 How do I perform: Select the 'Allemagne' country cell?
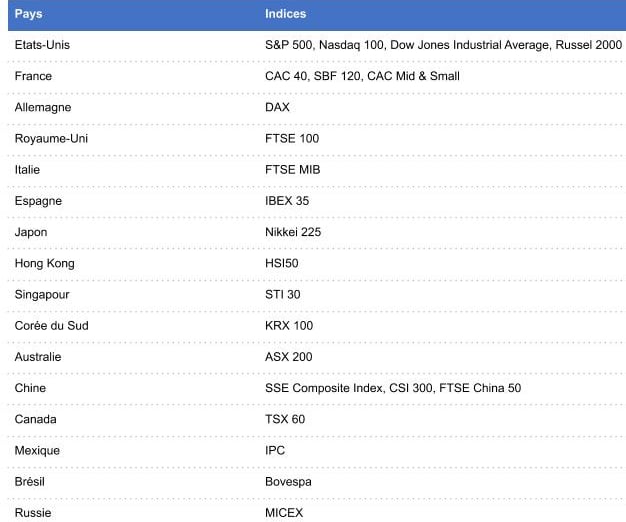tap(43, 107)
